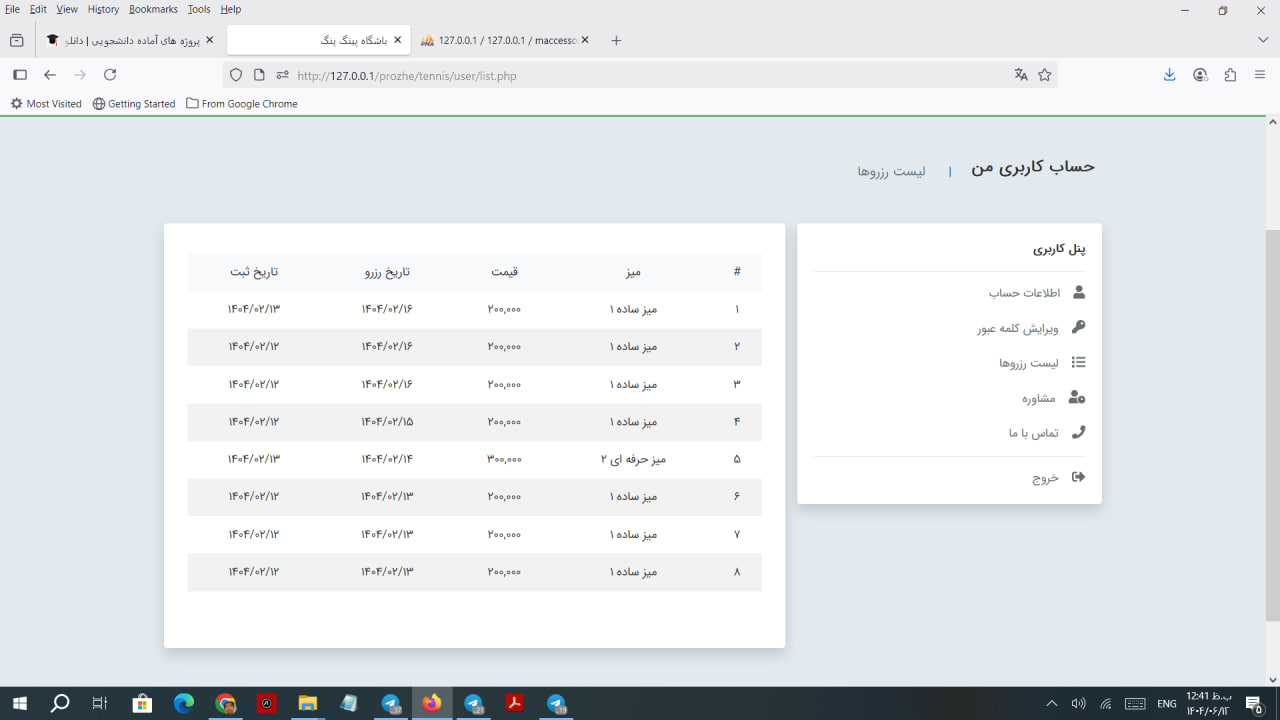The width and height of the screenshot is (1280, 720).
Task: Bookmark this page with the star icon
Action: point(1045,75)
